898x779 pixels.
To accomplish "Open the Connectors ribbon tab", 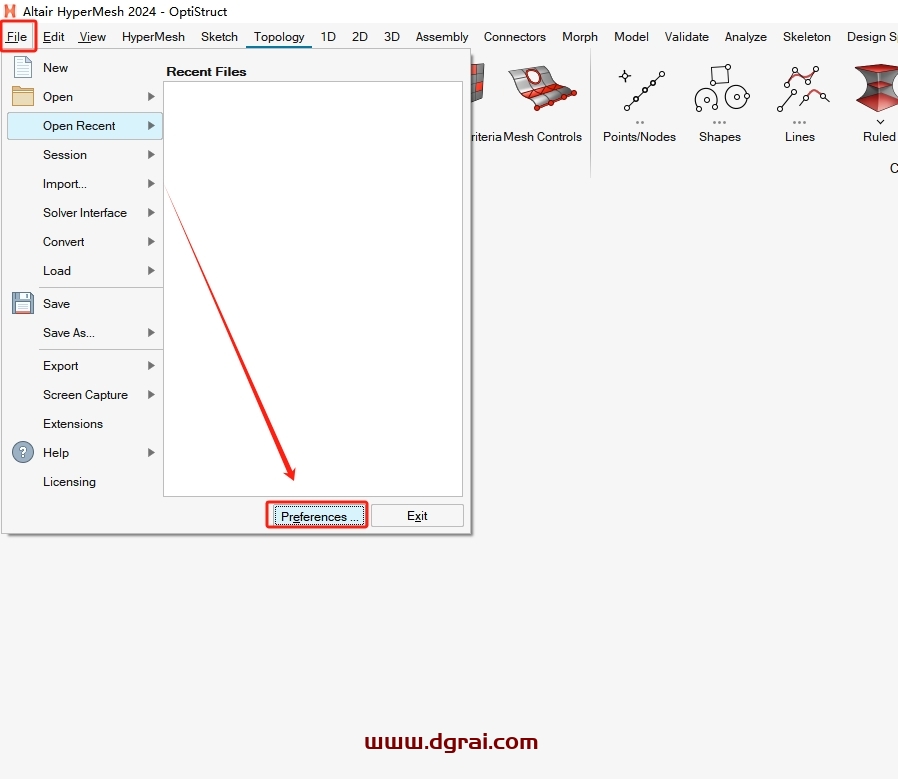I will click(514, 37).
